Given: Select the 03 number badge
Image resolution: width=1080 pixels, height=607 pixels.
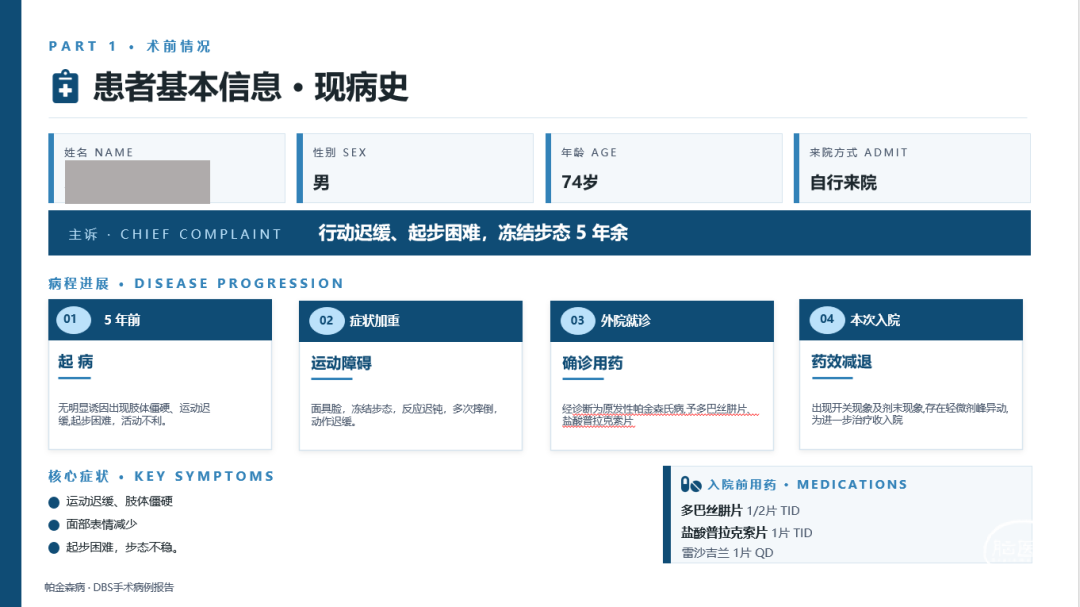Looking at the screenshot, I should pyautogui.click(x=577, y=321).
